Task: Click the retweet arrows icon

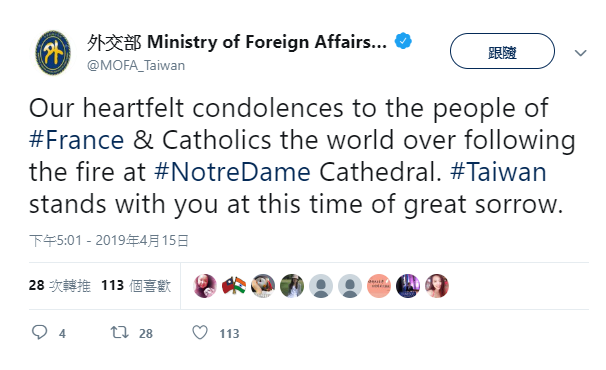Action: point(119,332)
